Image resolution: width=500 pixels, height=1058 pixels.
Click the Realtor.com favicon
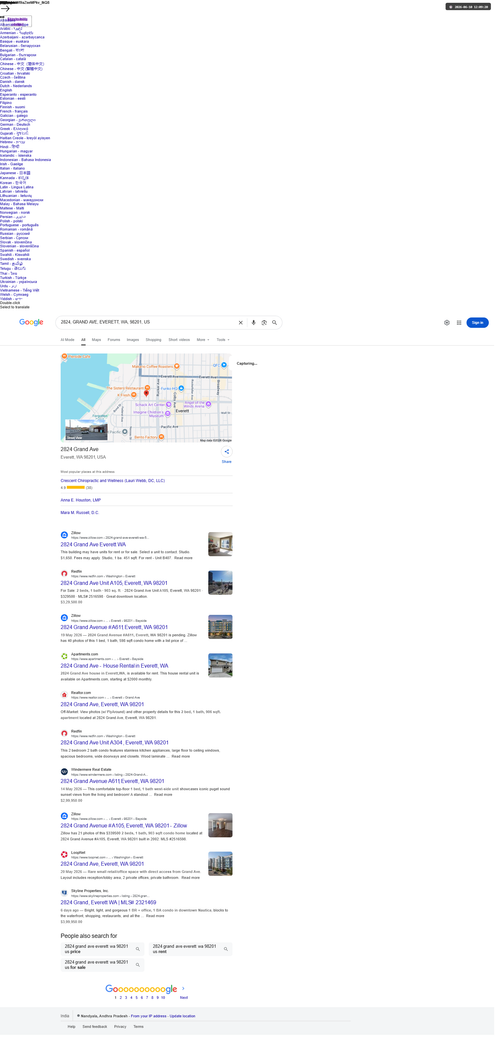pos(64,694)
